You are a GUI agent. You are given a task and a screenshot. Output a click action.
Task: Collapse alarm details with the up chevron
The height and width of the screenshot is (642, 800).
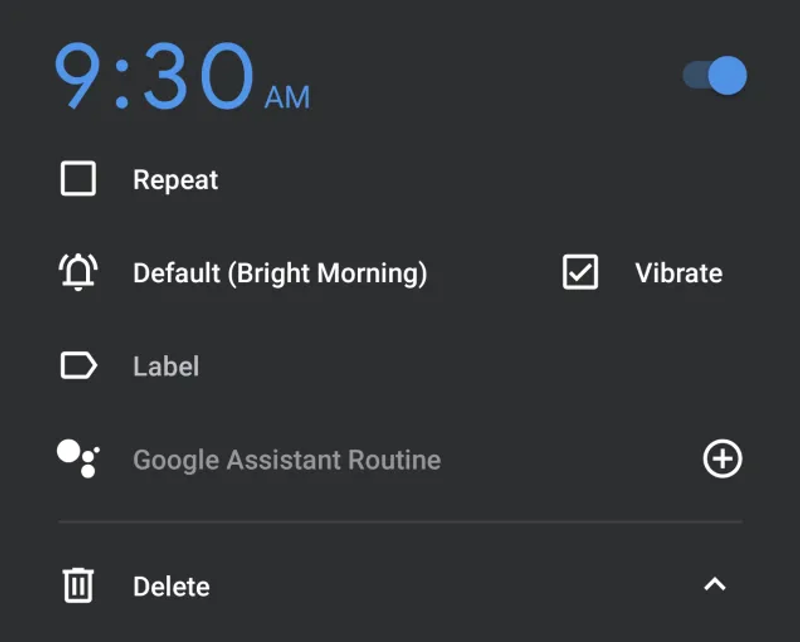click(715, 585)
